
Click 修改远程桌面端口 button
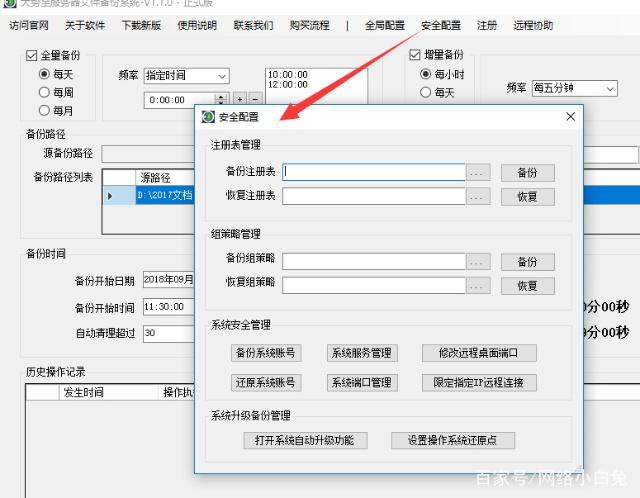coord(479,353)
